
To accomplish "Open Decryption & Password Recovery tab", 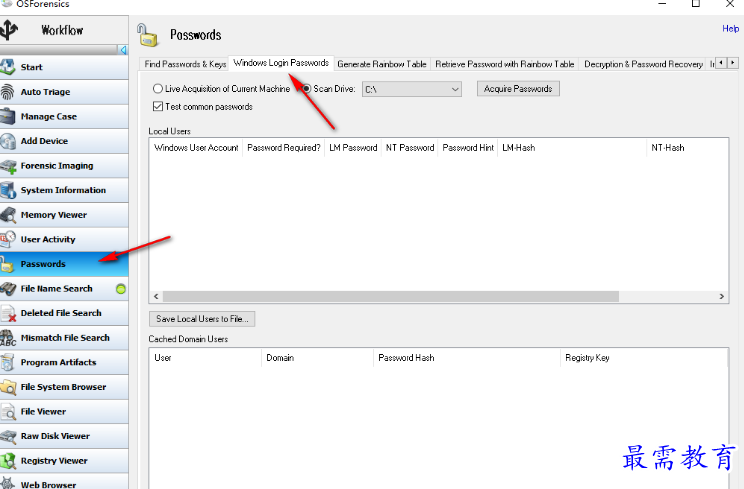I will [643, 64].
